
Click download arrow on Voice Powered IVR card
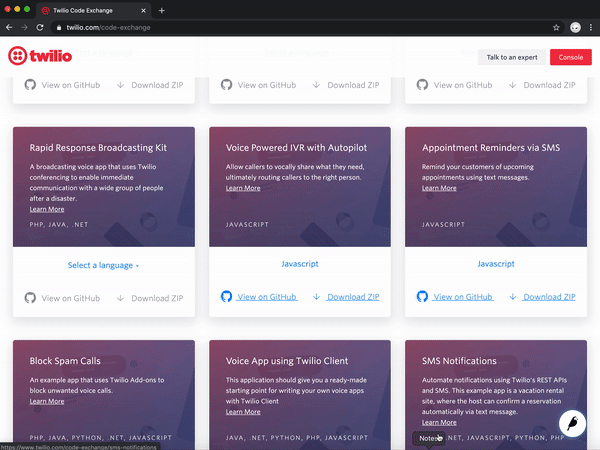click(x=316, y=297)
